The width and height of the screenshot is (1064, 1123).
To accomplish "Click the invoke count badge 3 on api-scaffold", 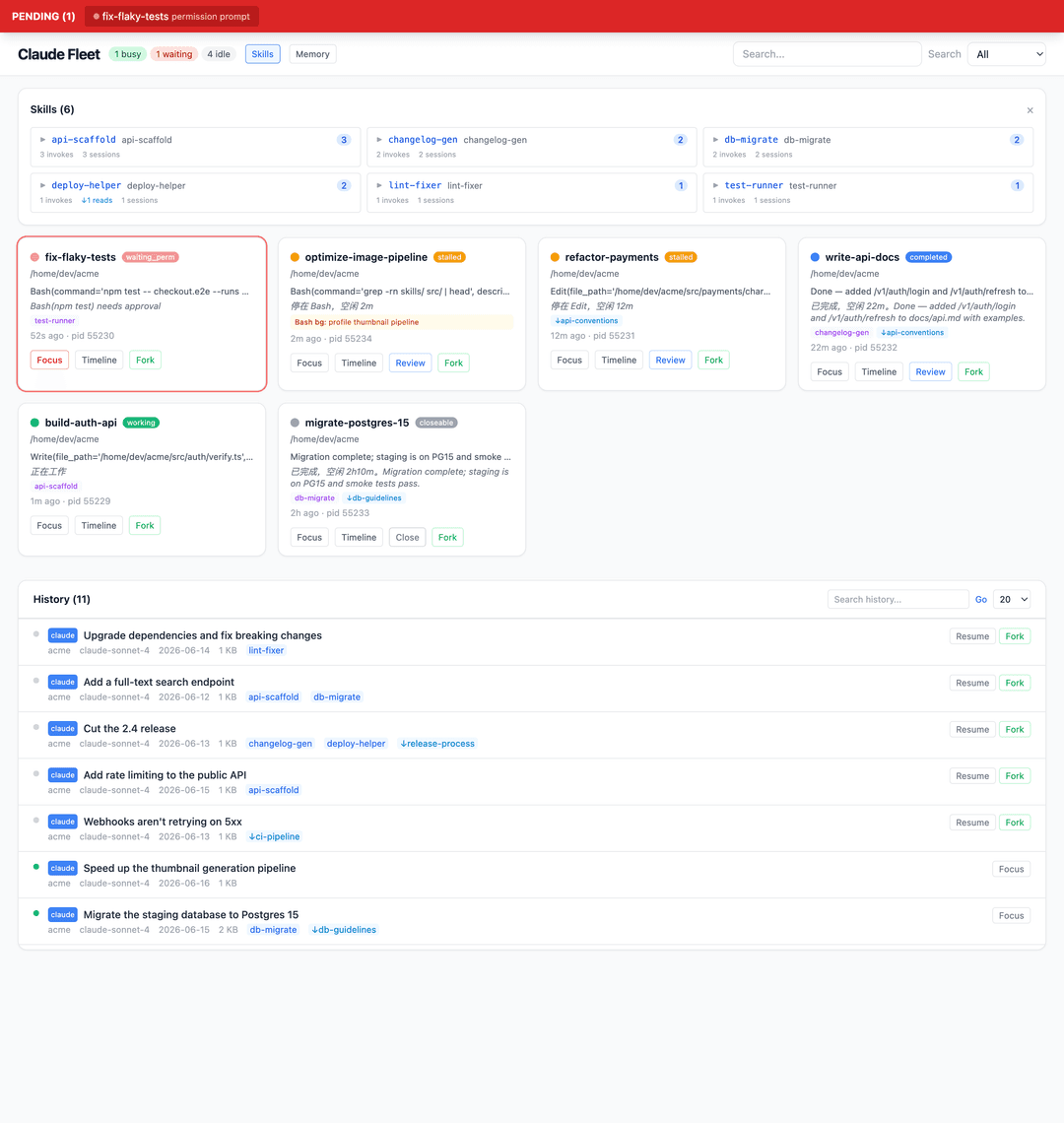I will (344, 140).
